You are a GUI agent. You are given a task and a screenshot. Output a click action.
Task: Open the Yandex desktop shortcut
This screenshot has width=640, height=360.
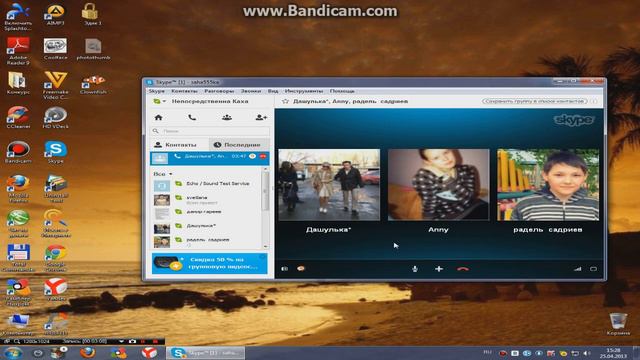[56, 289]
